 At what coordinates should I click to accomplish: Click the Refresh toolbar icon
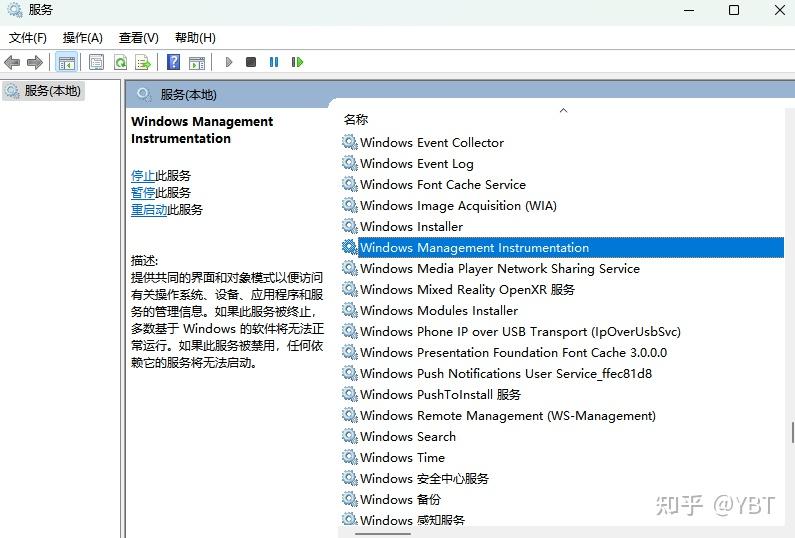pyautogui.click(x=120, y=62)
